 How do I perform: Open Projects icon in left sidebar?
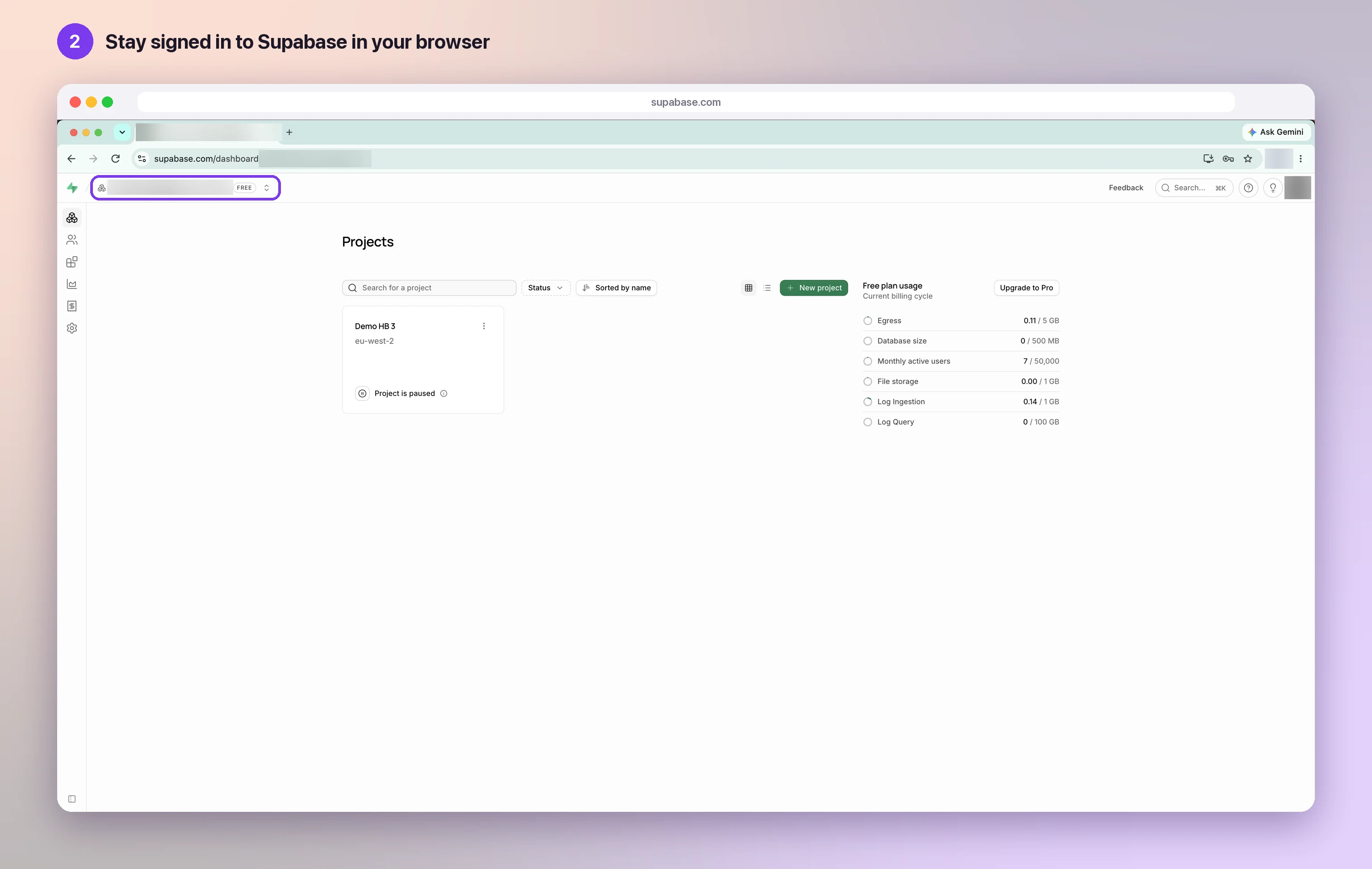72,217
